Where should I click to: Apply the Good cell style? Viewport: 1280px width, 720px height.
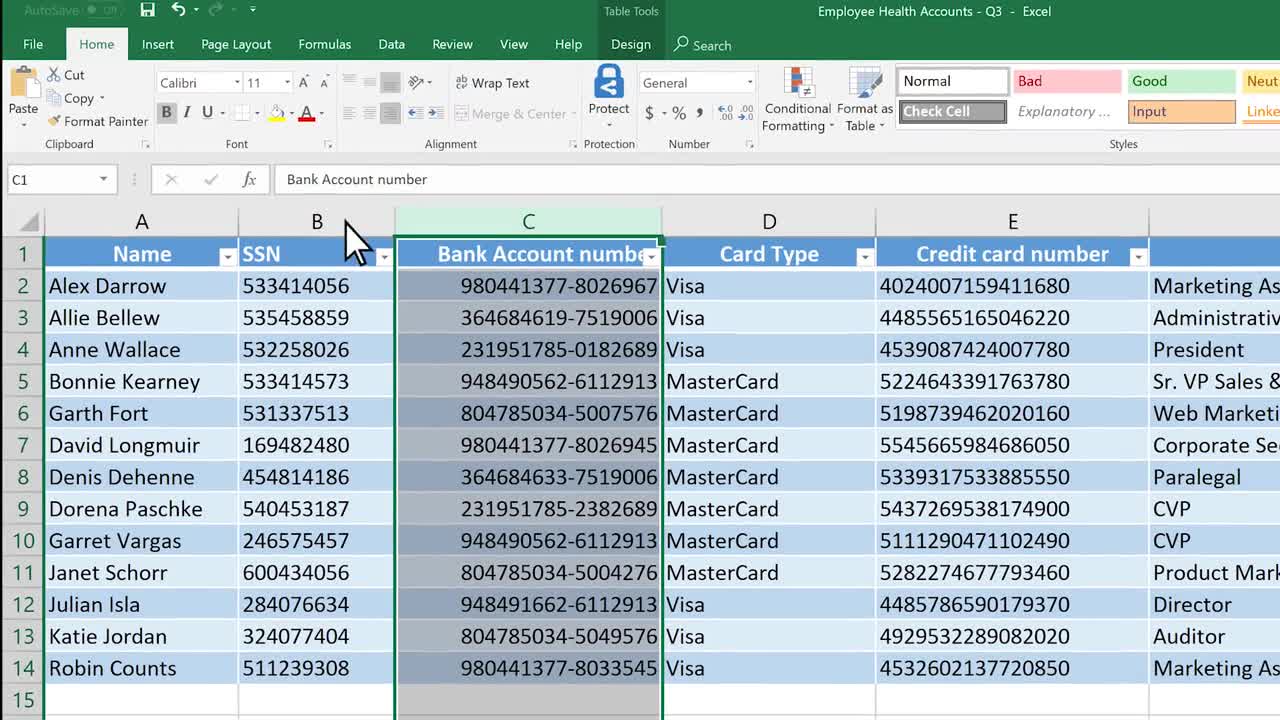[x=1181, y=81]
